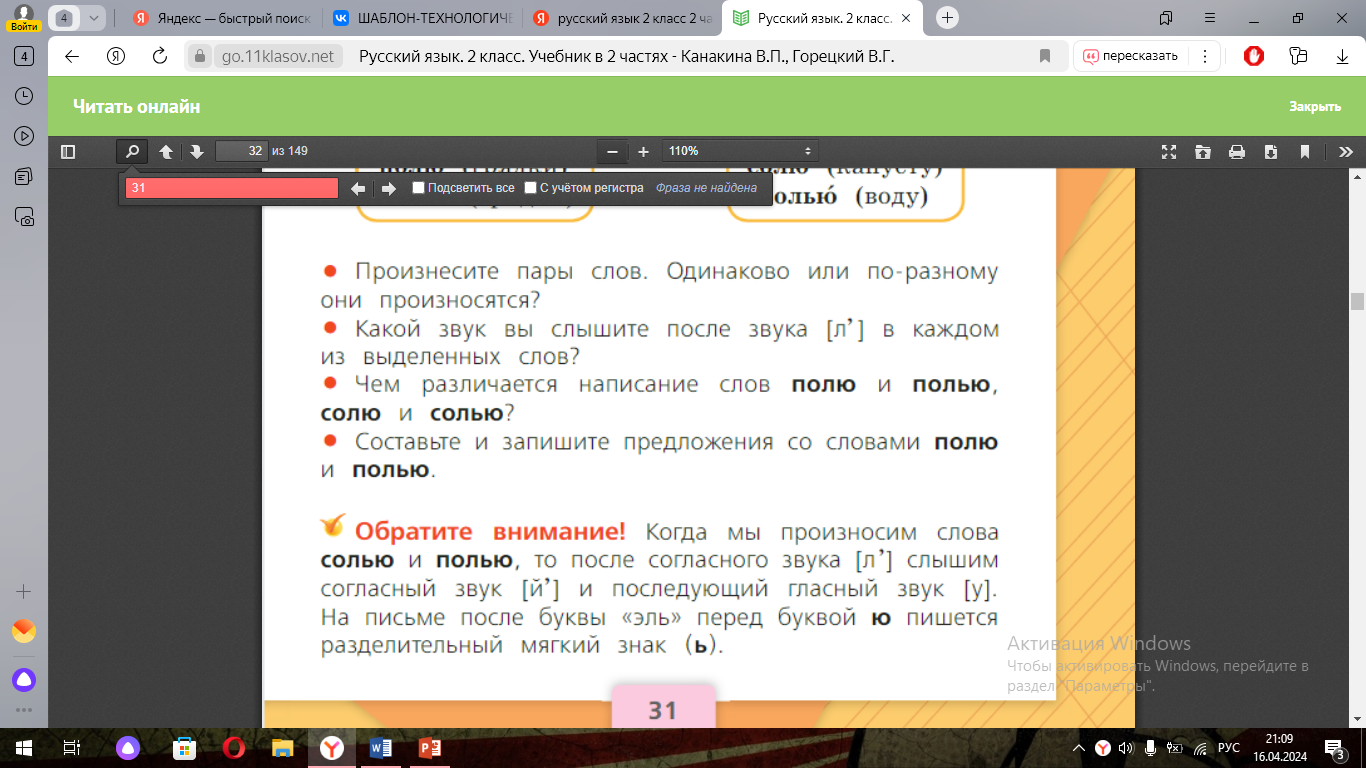The height and width of the screenshot is (768, 1366).
Task: Reload the current page
Action: 159,56
